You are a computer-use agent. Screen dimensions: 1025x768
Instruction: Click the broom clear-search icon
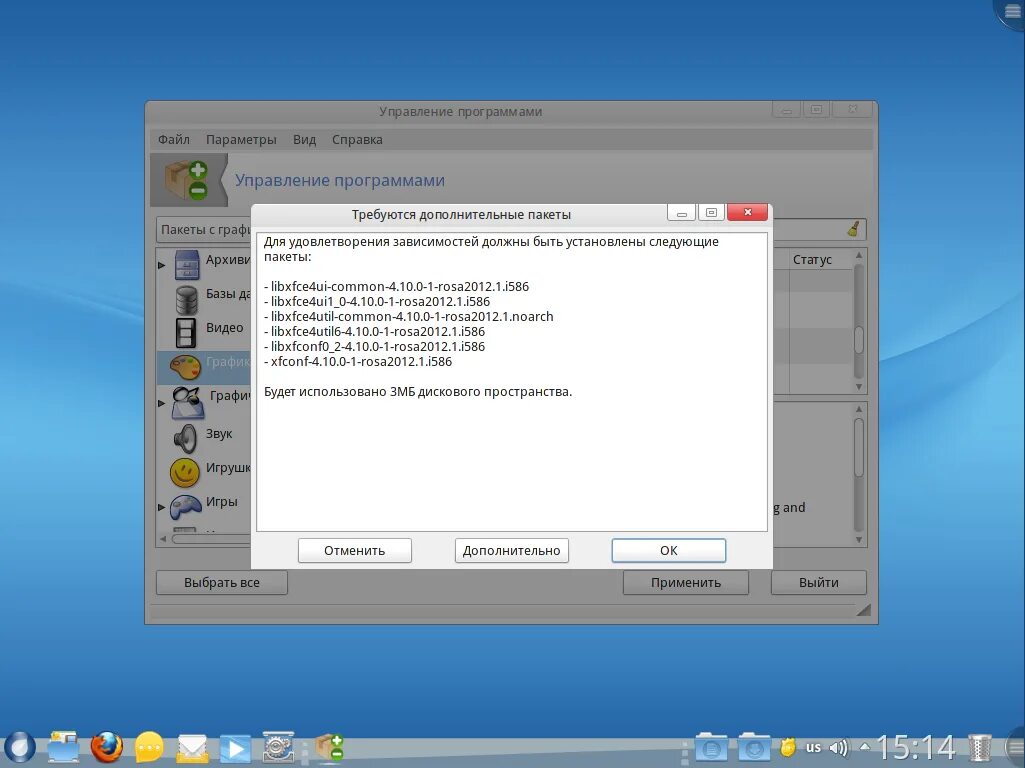point(854,229)
